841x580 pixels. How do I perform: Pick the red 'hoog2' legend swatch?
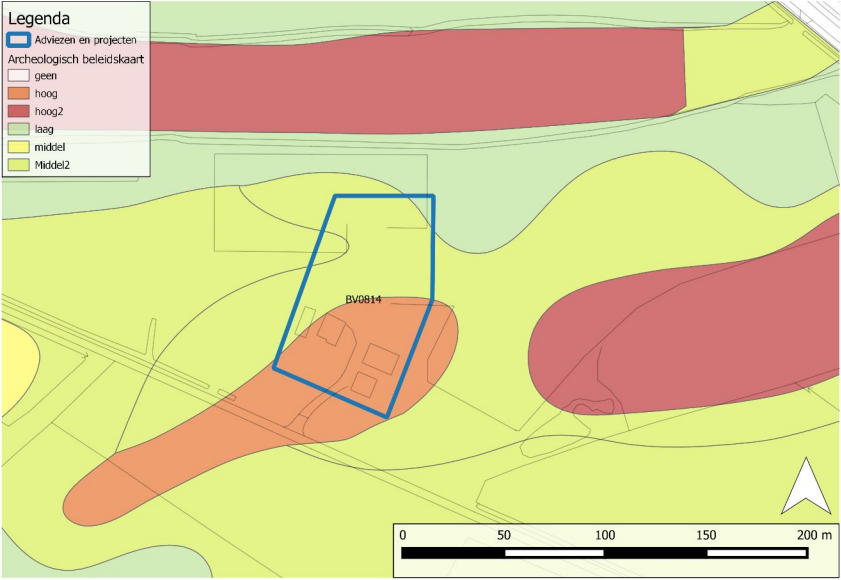(19, 111)
